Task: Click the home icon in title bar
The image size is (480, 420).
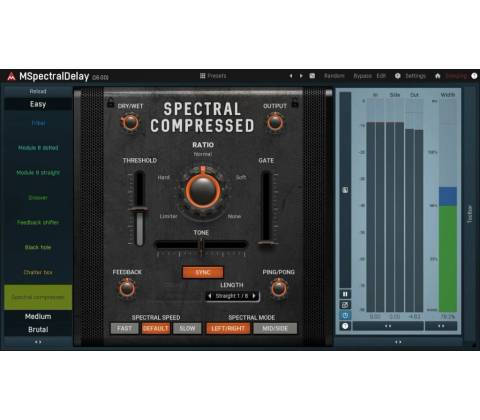Action: coord(438,76)
